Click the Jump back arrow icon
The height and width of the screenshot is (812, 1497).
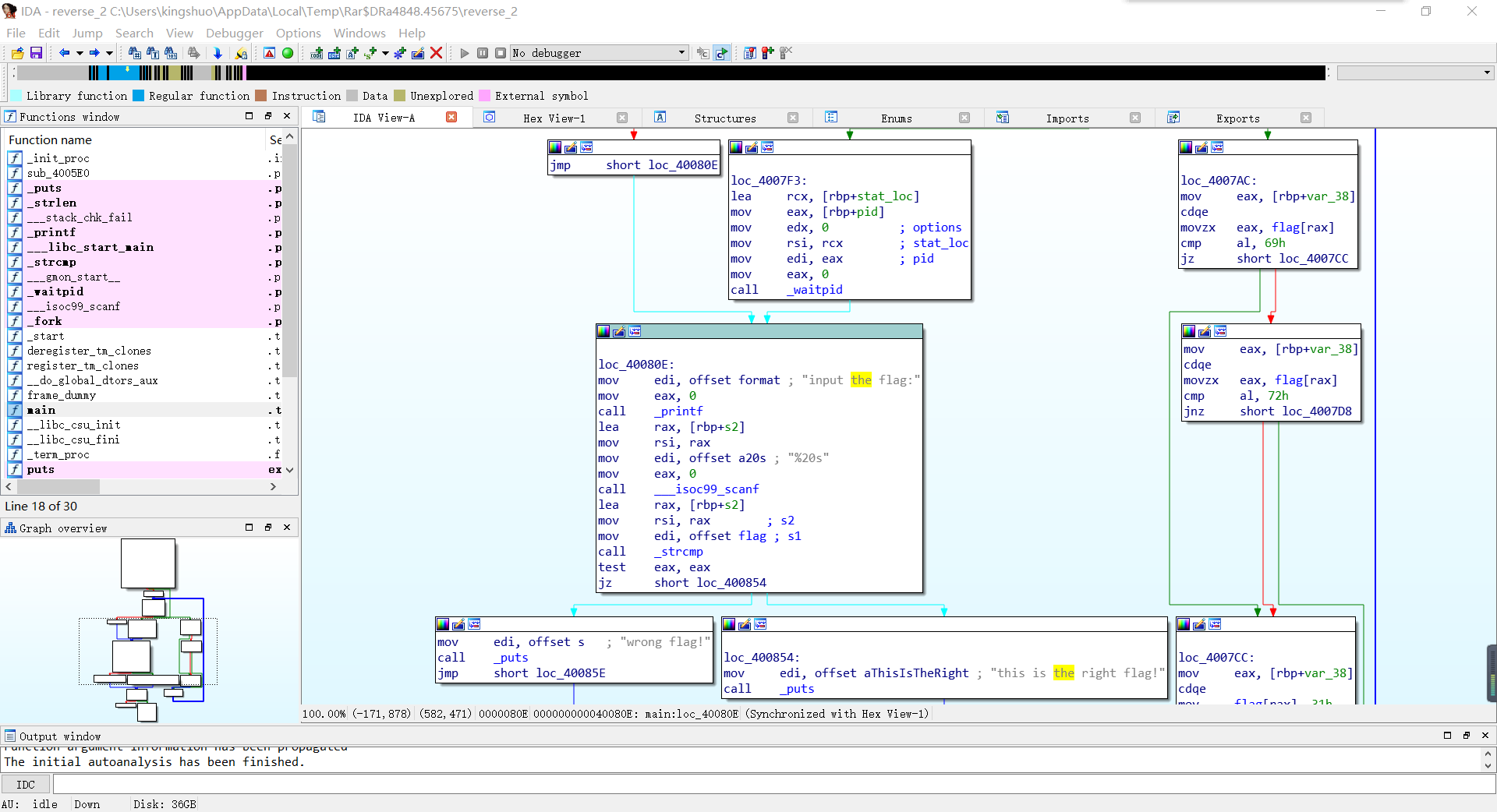[64, 53]
